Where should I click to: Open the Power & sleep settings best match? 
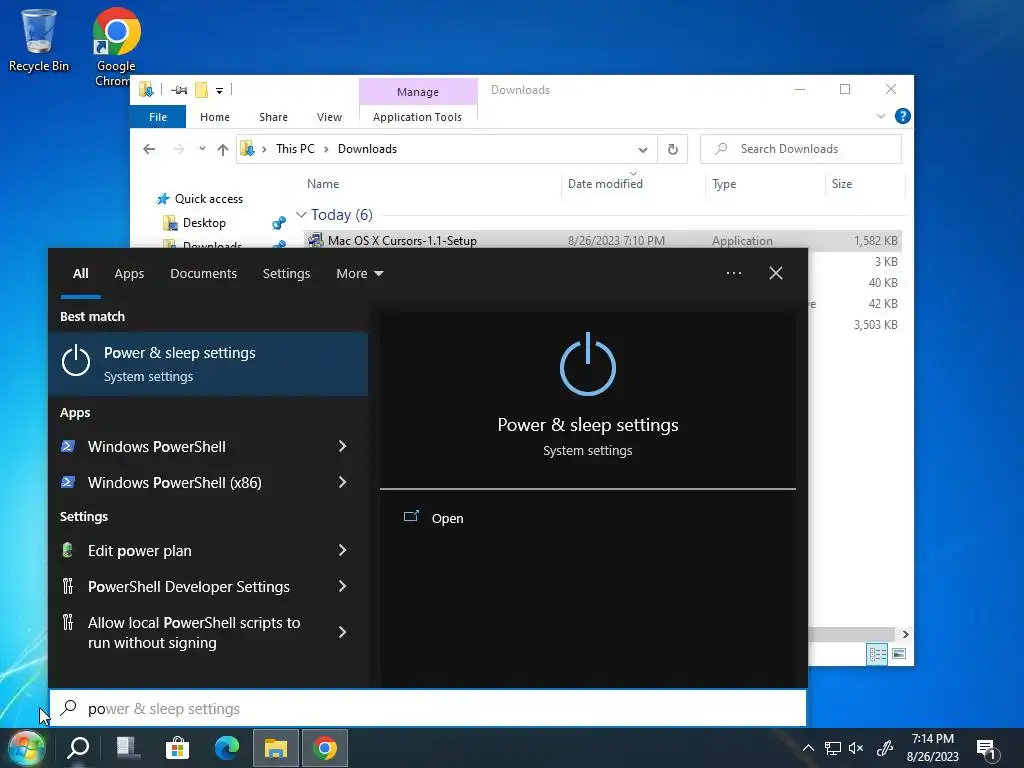pos(208,364)
